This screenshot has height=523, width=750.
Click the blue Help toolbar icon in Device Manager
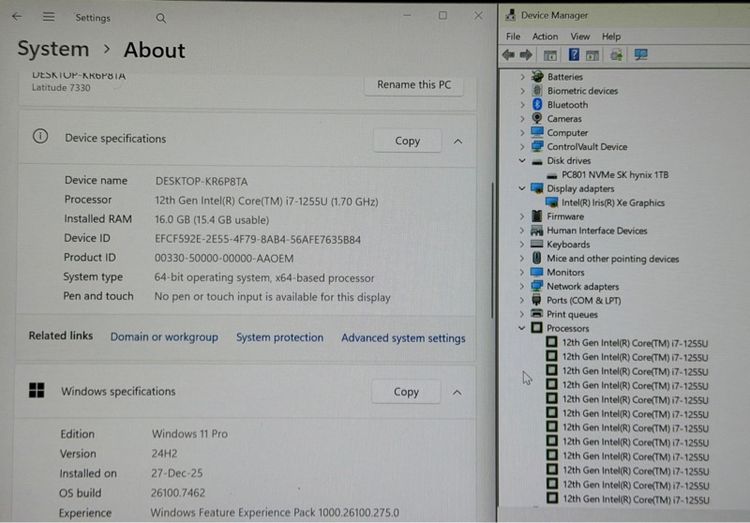click(574, 55)
